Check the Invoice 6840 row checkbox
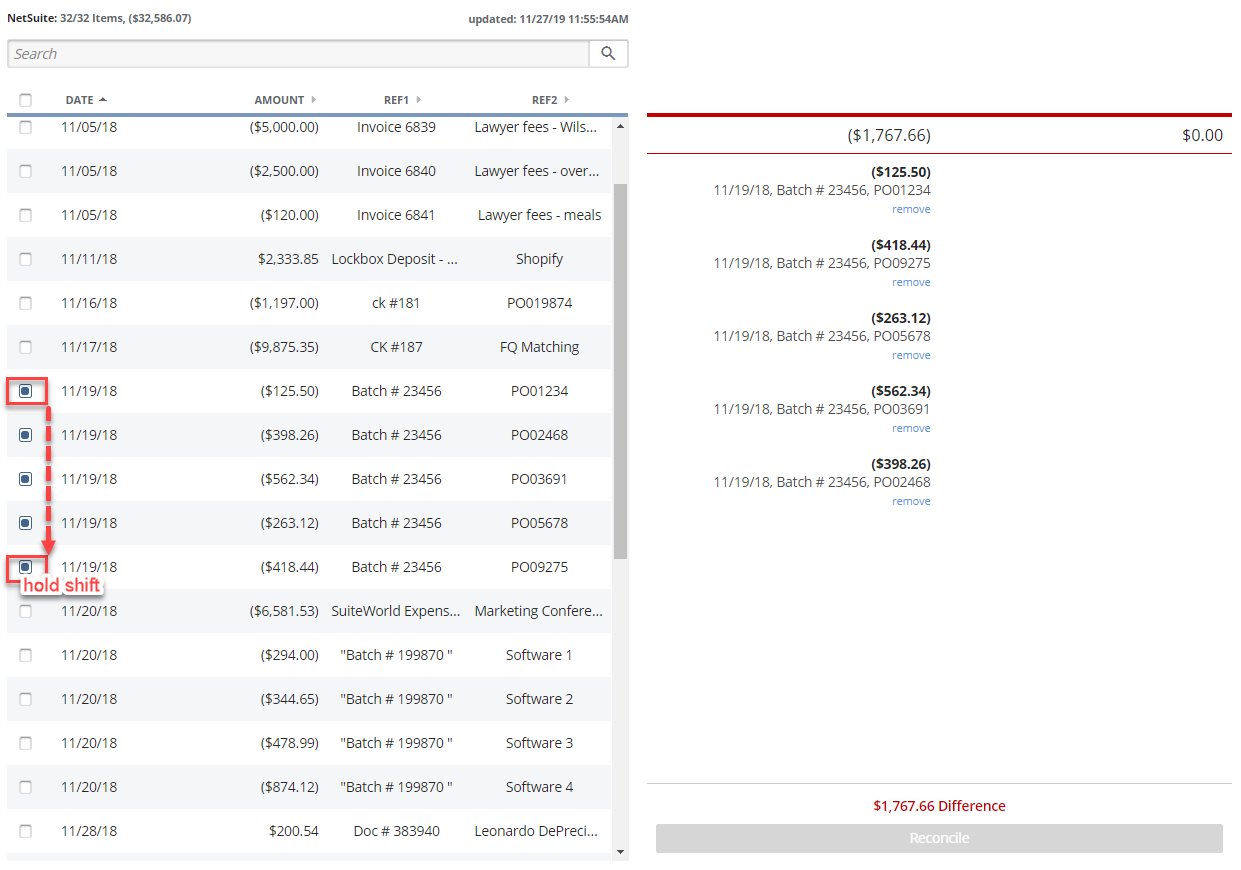The width and height of the screenshot is (1241, 870). [26, 171]
